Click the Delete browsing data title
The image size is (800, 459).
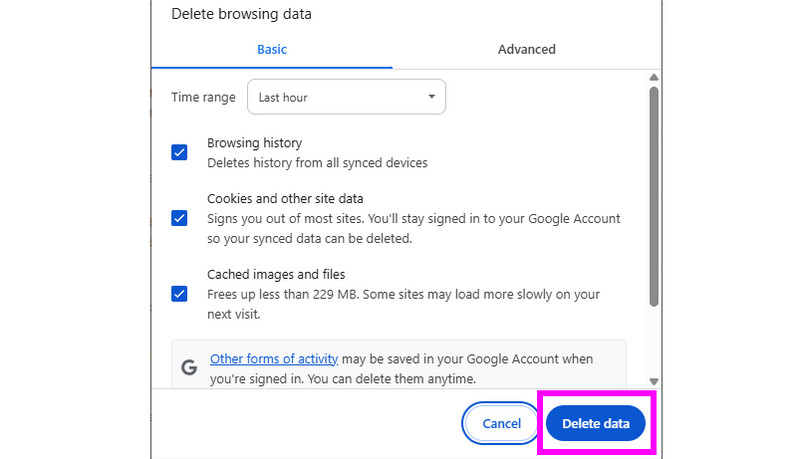pyautogui.click(x=241, y=14)
